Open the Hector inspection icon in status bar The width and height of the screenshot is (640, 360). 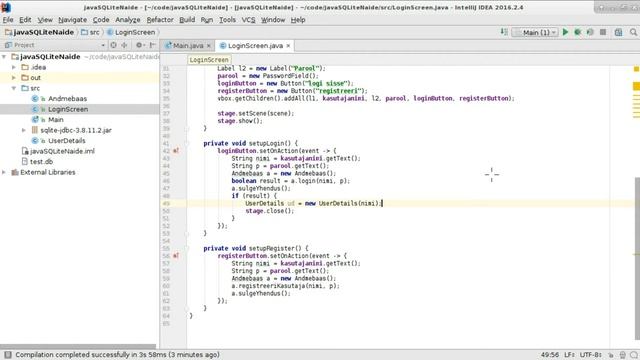click(x=622, y=355)
